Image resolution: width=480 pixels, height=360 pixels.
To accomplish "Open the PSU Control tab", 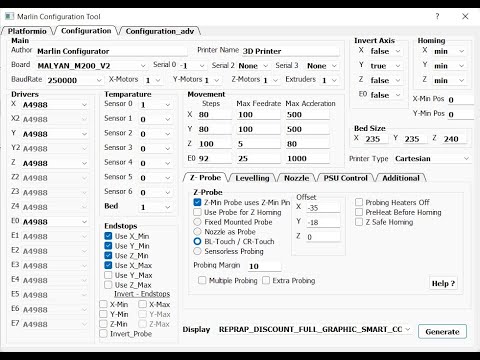I will pos(345,178).
